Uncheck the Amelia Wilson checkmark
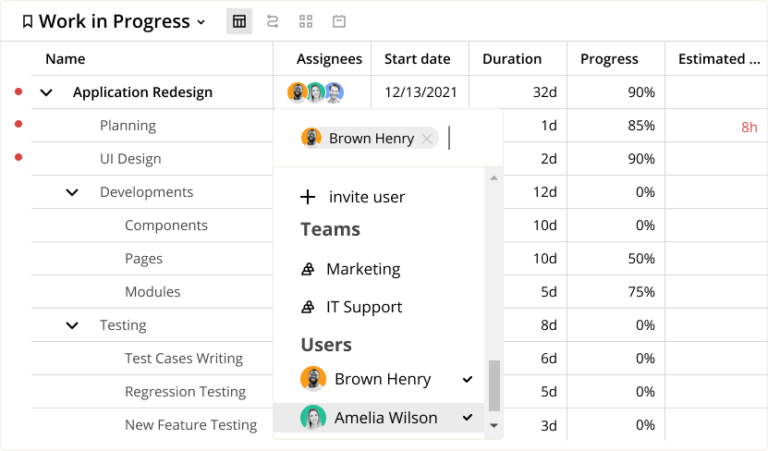The image size is (768, 451). point(468,417)
